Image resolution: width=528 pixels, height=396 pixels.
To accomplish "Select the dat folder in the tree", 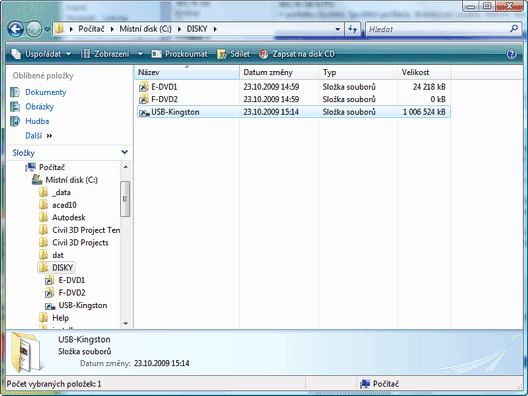I will click(58, 255).
